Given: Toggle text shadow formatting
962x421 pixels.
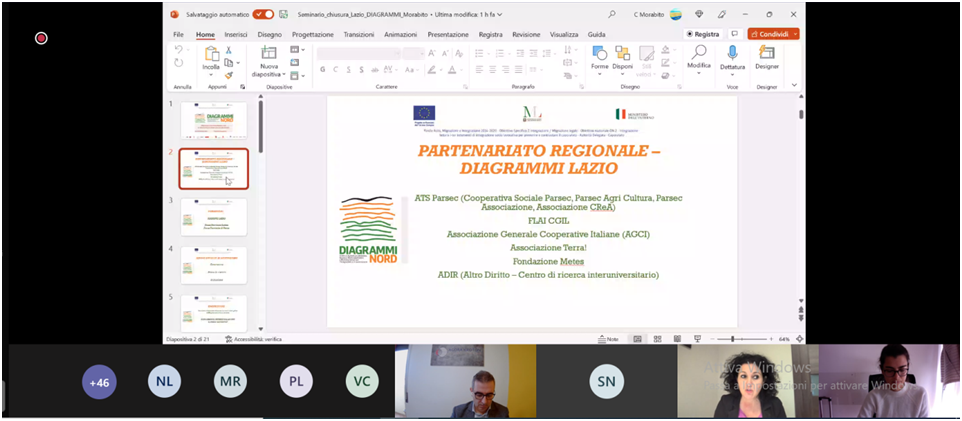Looking at the screenshot, I should [361, 69].
